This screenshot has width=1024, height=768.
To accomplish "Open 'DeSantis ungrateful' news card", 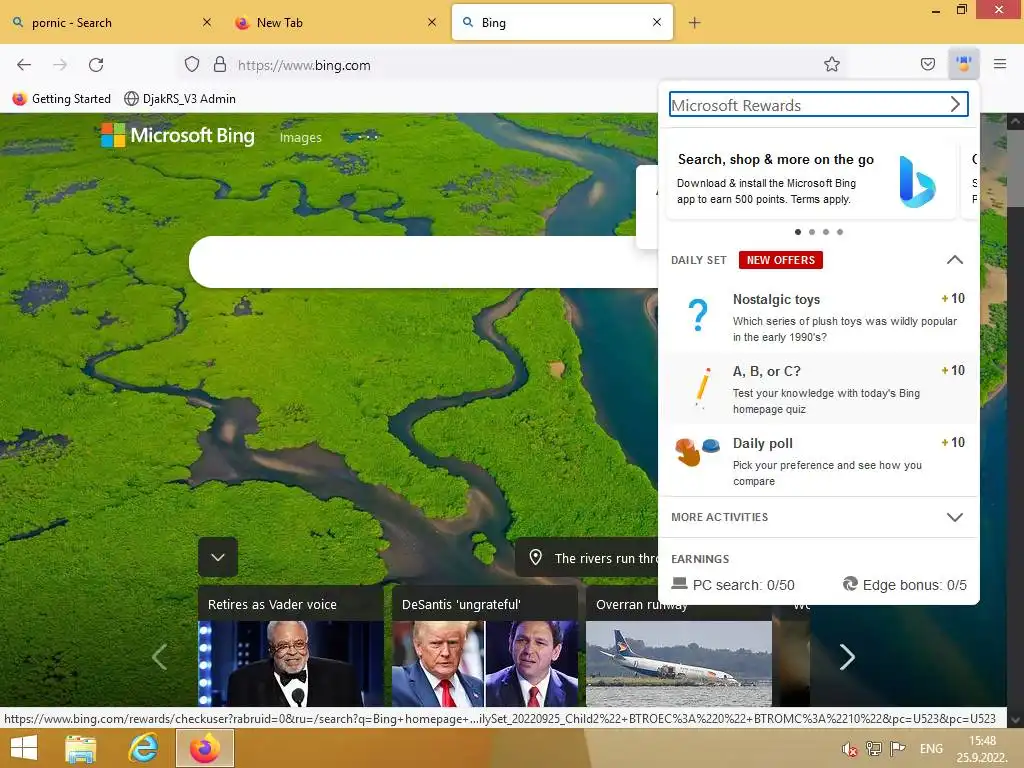I will click(485, 647).
